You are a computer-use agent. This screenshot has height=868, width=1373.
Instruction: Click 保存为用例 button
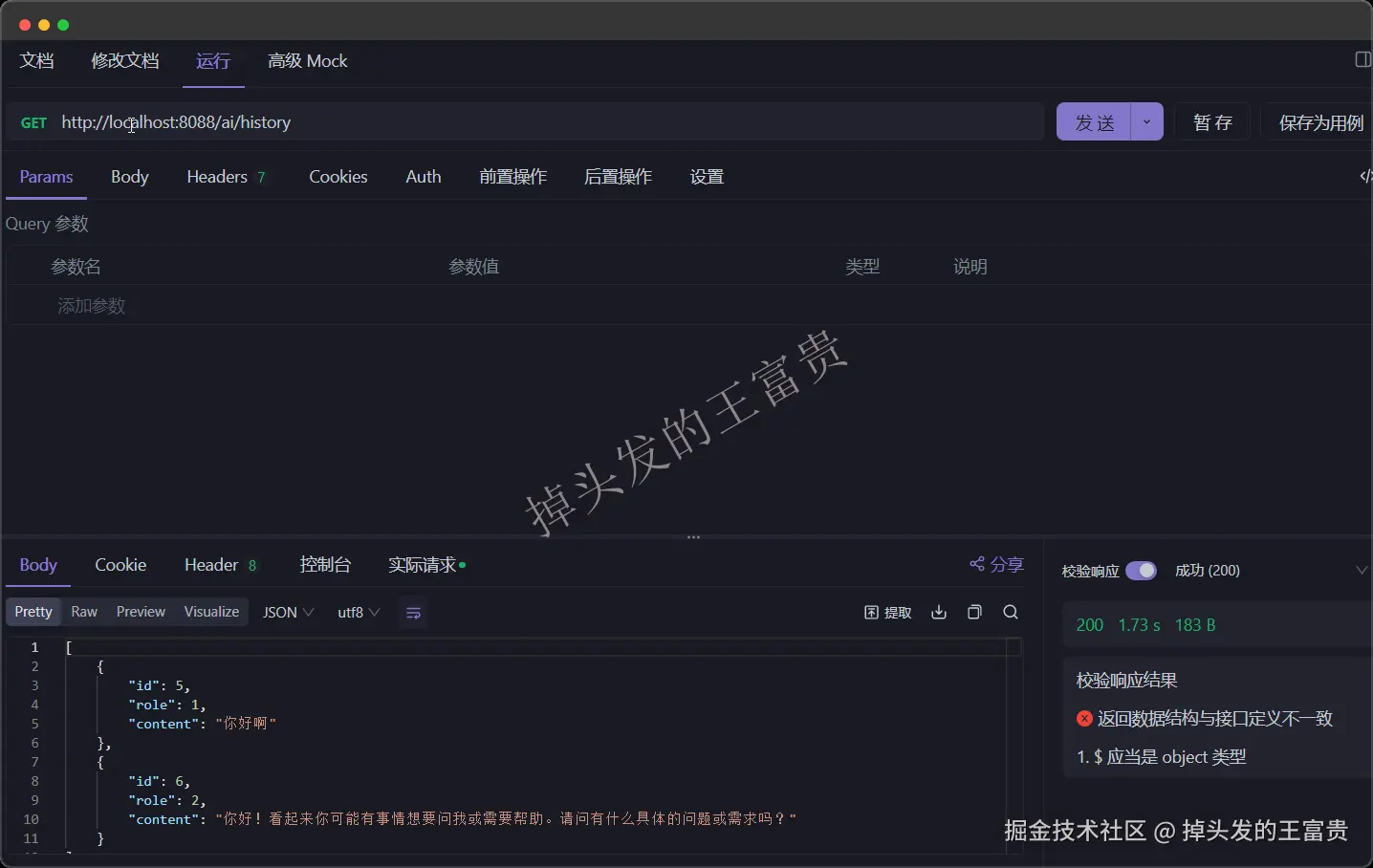tap(1320, 122)
